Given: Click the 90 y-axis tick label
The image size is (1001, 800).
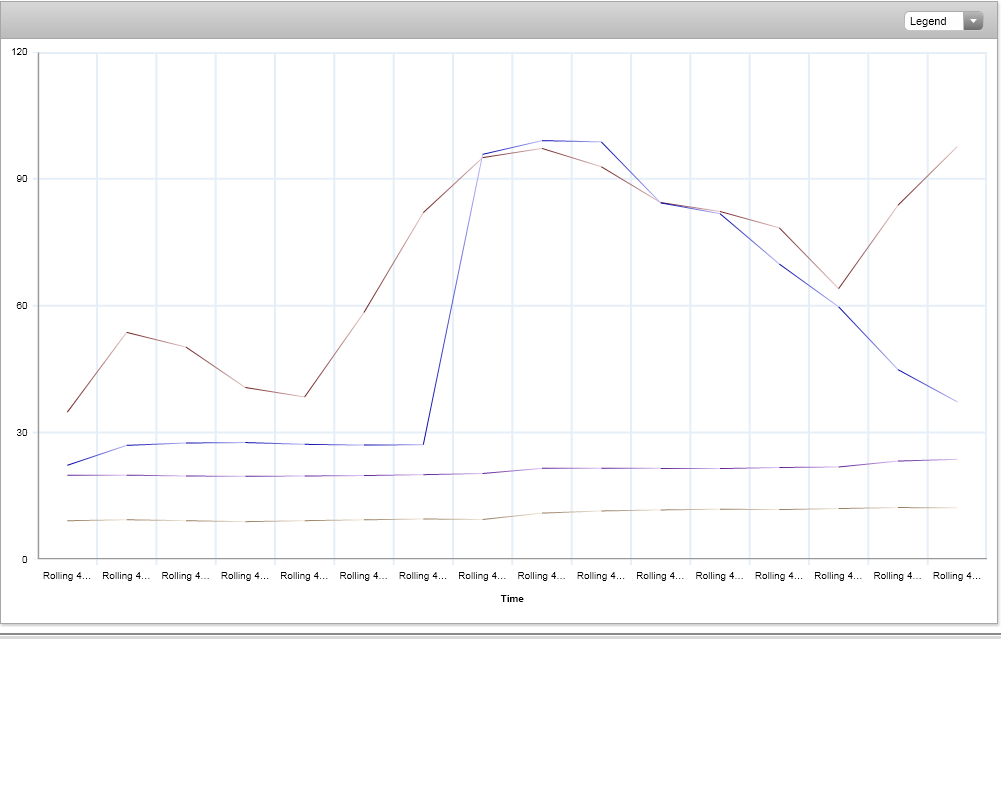Looking at the screenshot, I should [x=22, y=179].
